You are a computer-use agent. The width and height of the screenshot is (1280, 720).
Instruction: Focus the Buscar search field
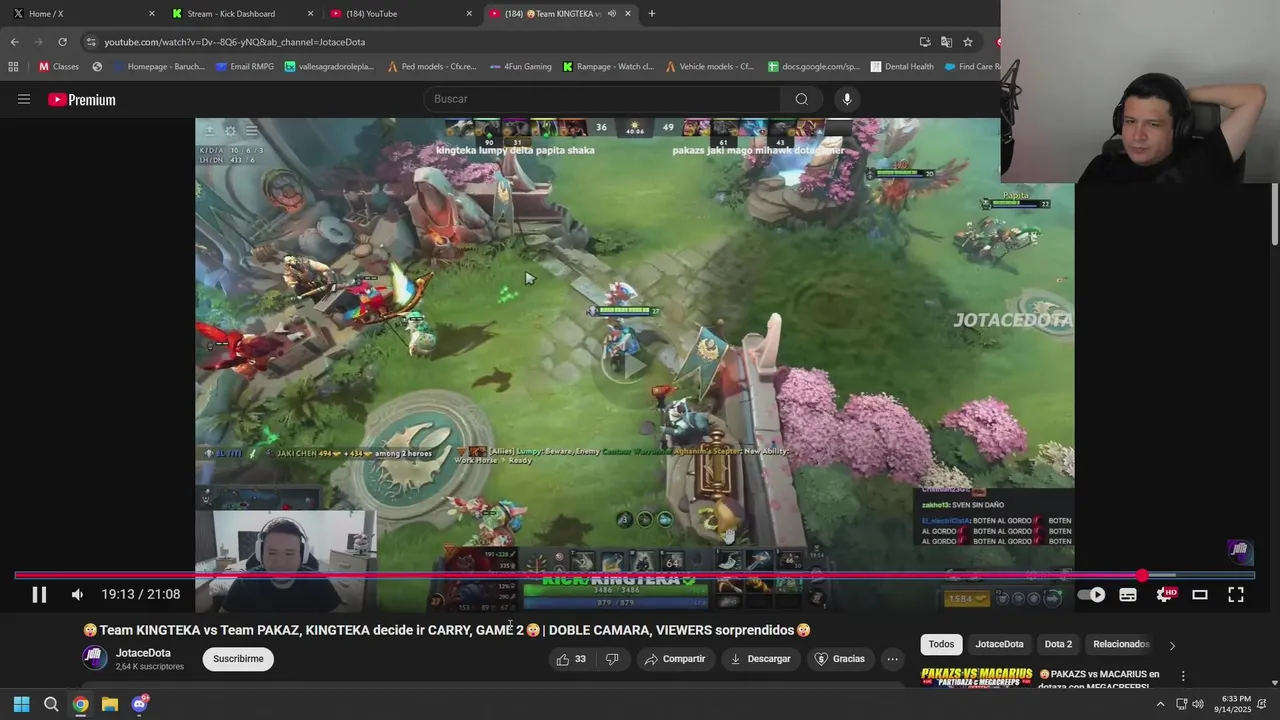coord(602,99)
